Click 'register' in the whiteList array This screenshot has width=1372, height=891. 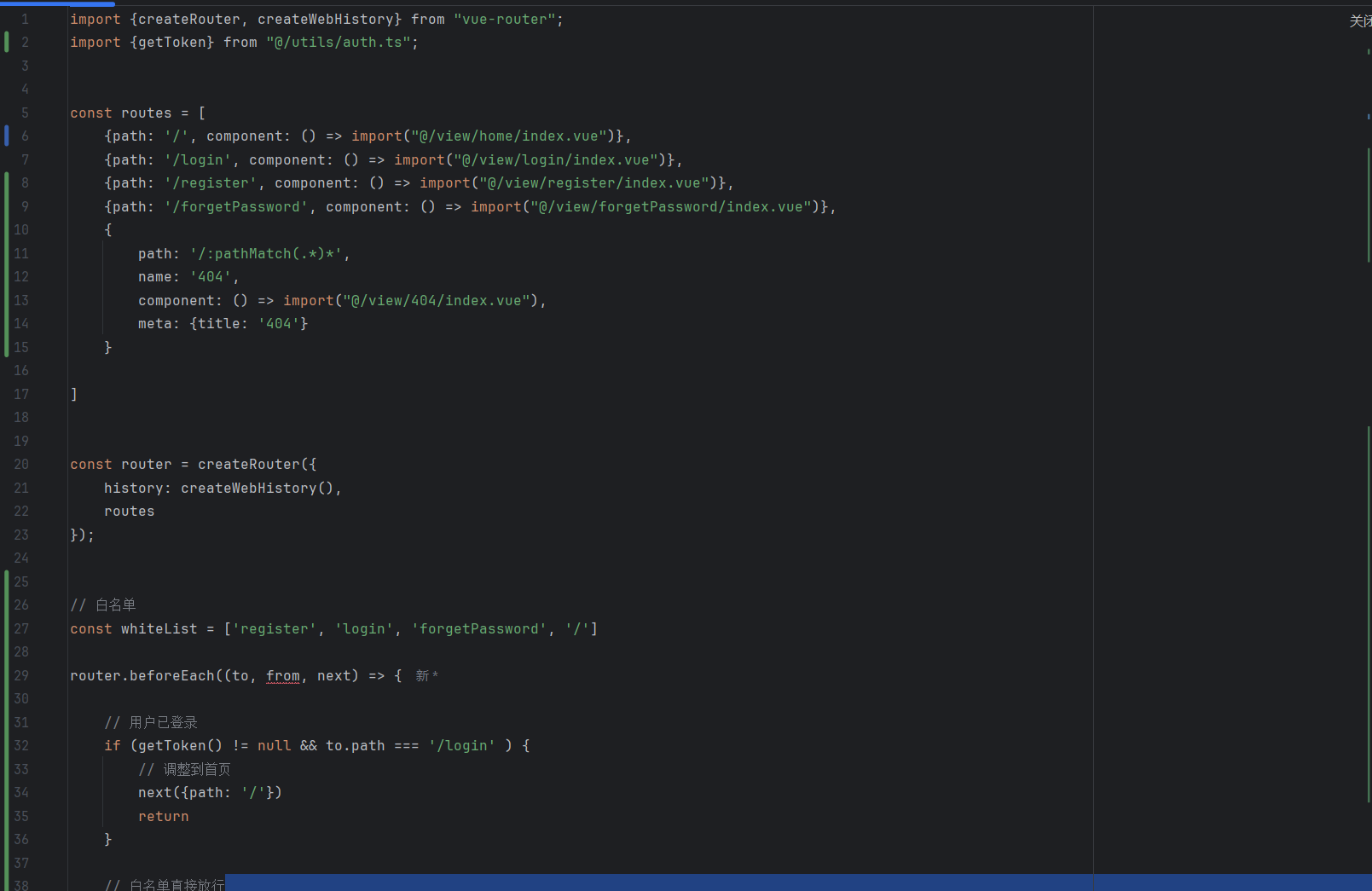275,629
